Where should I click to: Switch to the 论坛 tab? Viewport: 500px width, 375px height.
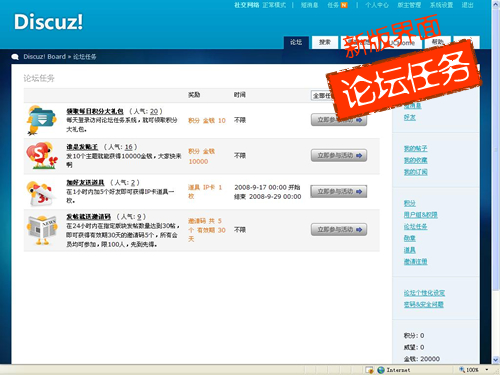point(296,42)
